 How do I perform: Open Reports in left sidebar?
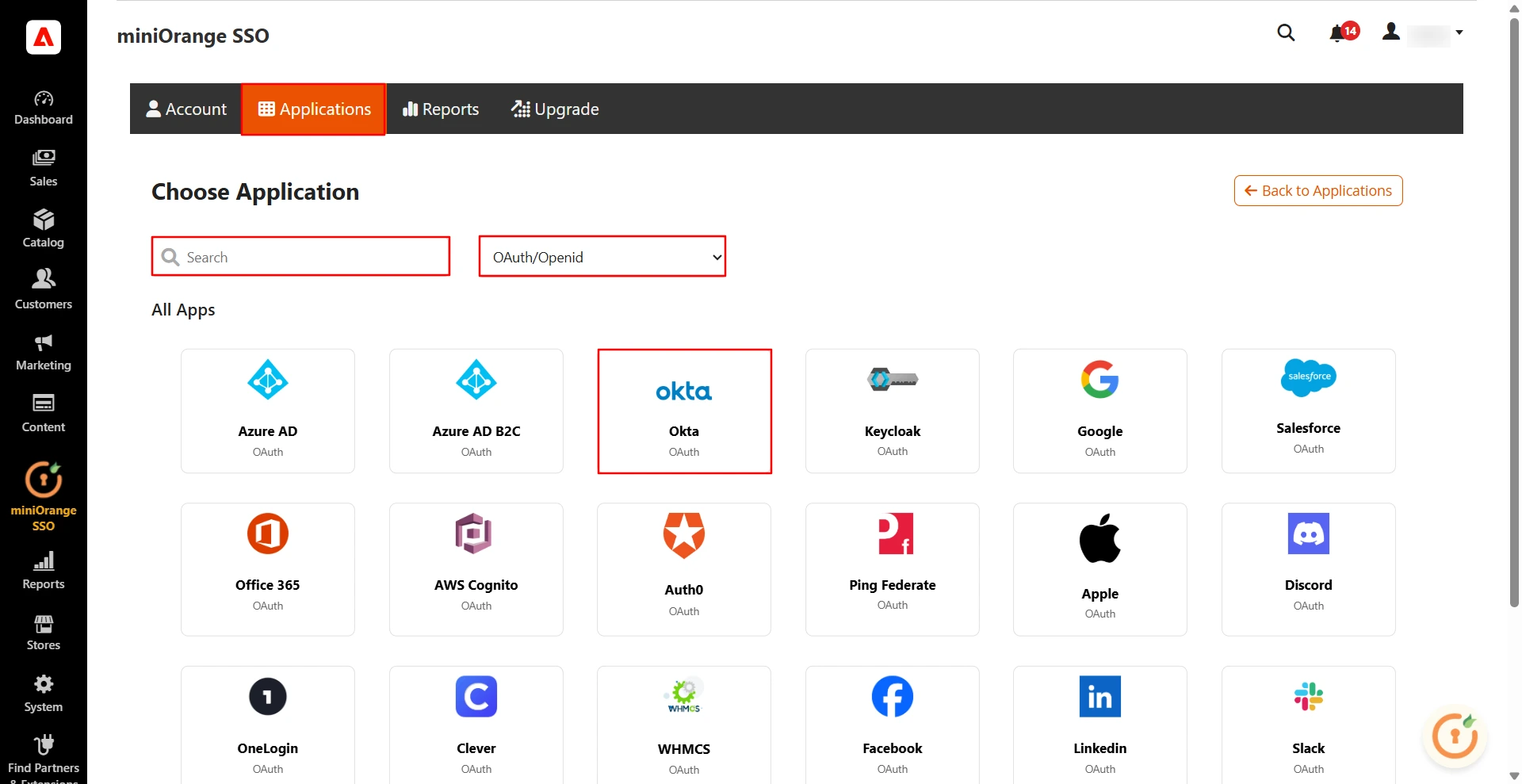(44, 571)
